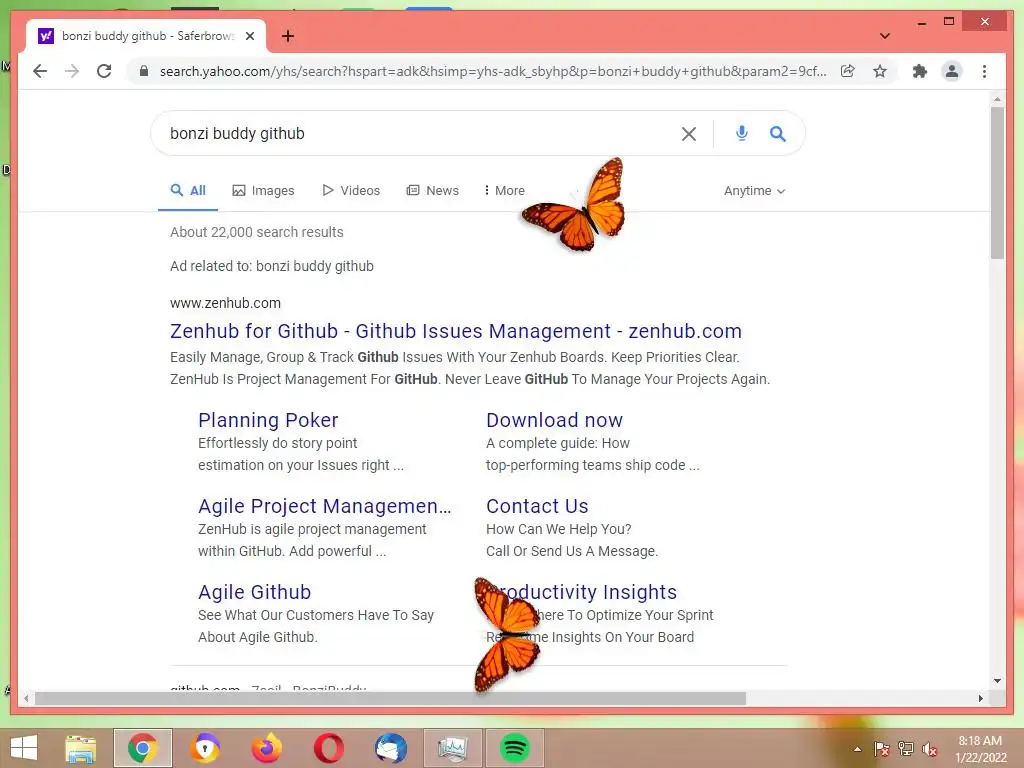Open the Chromium-style browser taskbar icon
Viewport: 1024px width, 768px height.
coord(205,748)
